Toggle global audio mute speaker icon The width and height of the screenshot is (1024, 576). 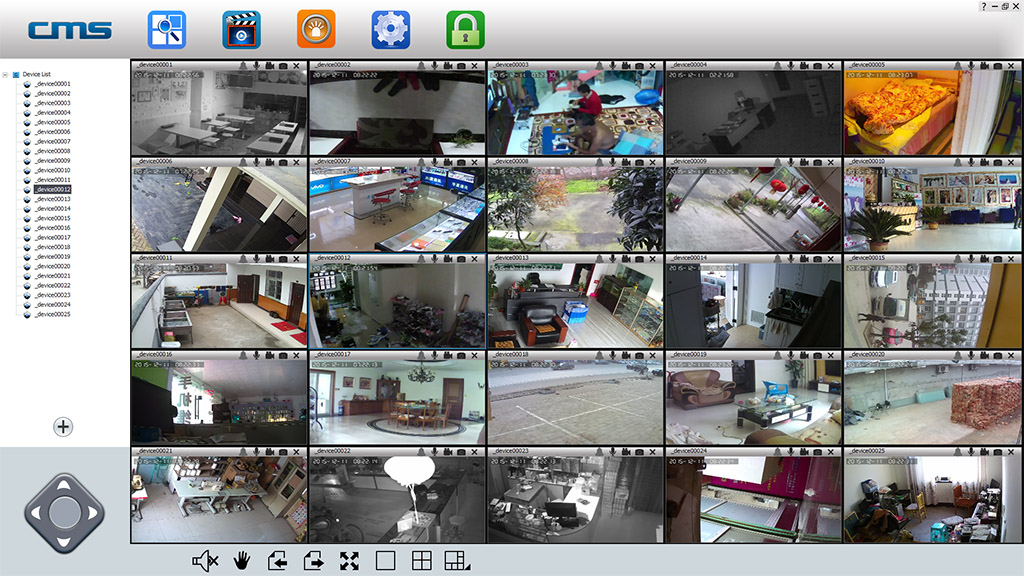click(205, 560)
